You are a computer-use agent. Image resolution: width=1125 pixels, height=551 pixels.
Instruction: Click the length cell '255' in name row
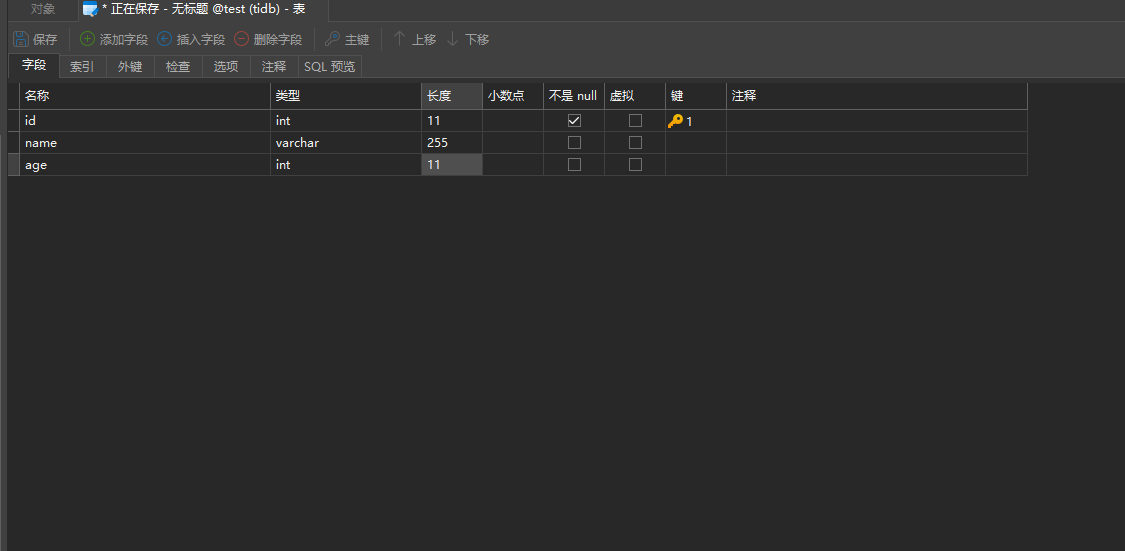pyautogui.click(x=452, y=143)
